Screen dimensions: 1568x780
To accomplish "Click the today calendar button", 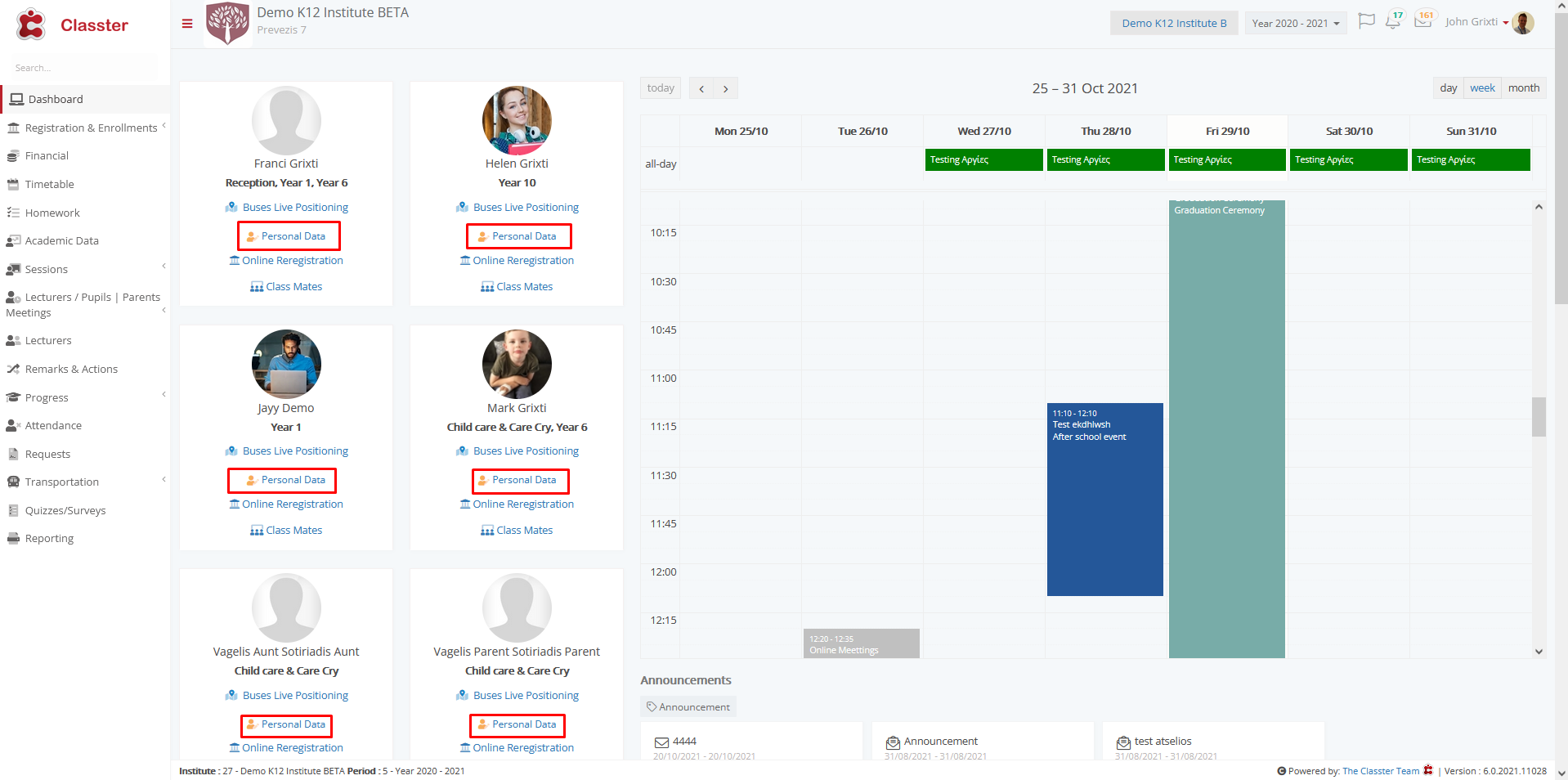I will click(661, 87).
